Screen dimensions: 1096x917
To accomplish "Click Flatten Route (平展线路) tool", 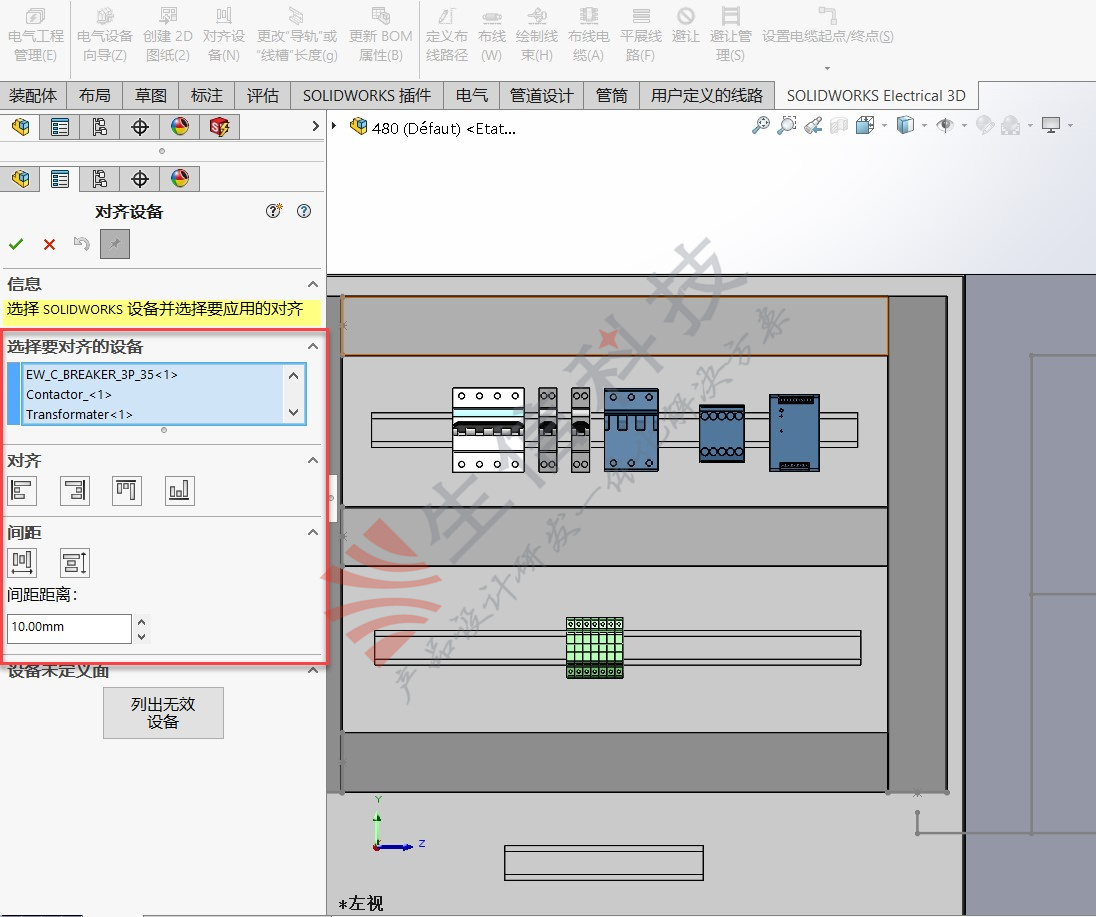I will point(640,34).
